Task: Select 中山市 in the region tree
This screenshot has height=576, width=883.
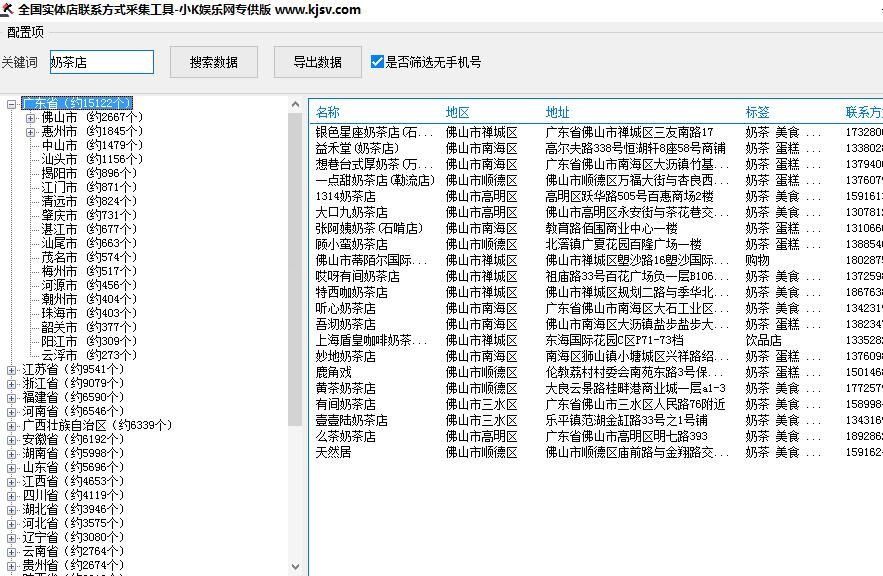Action: [x=59, y=146]
